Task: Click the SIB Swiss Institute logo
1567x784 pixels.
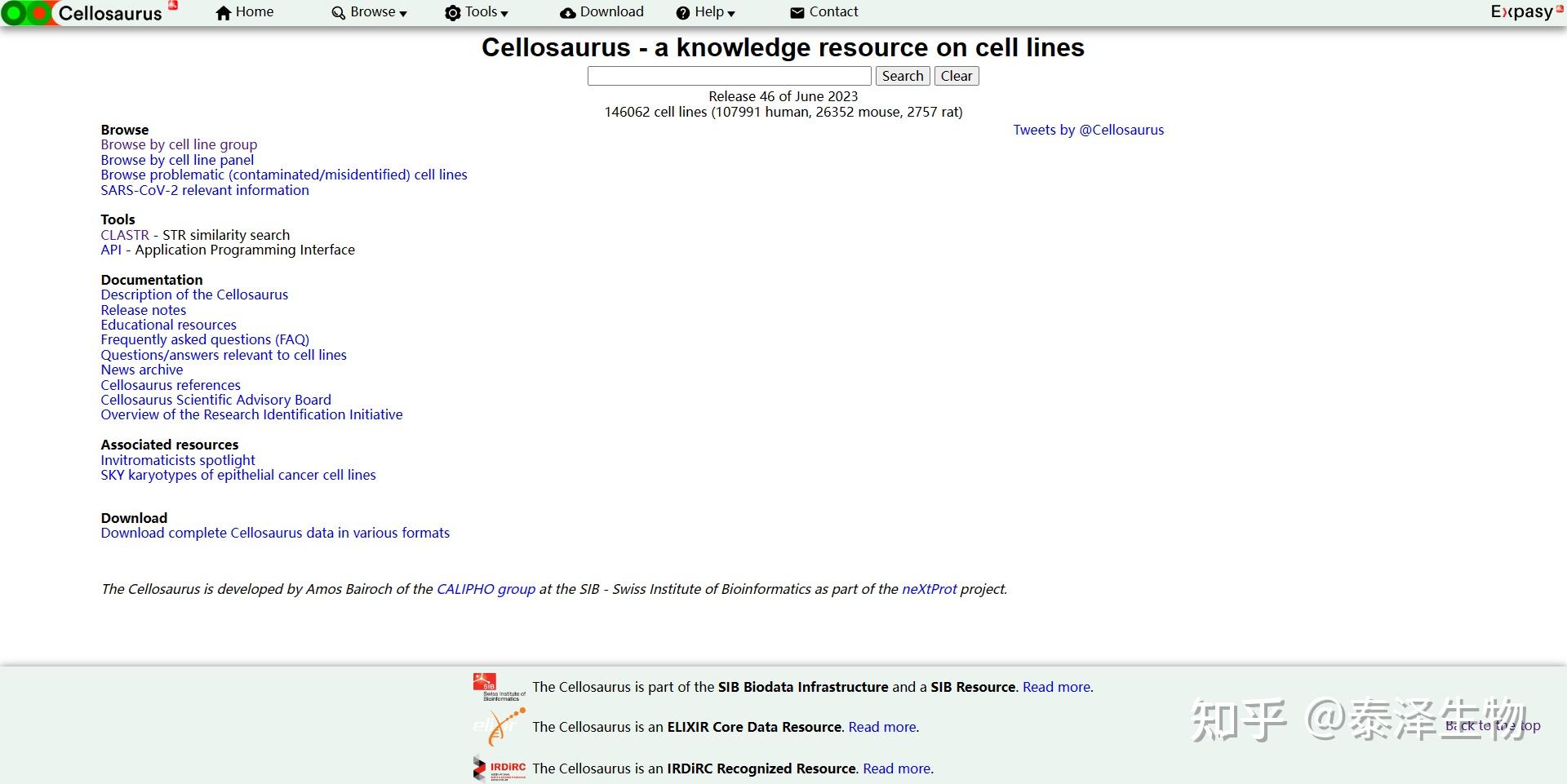Action: [499, 687]
